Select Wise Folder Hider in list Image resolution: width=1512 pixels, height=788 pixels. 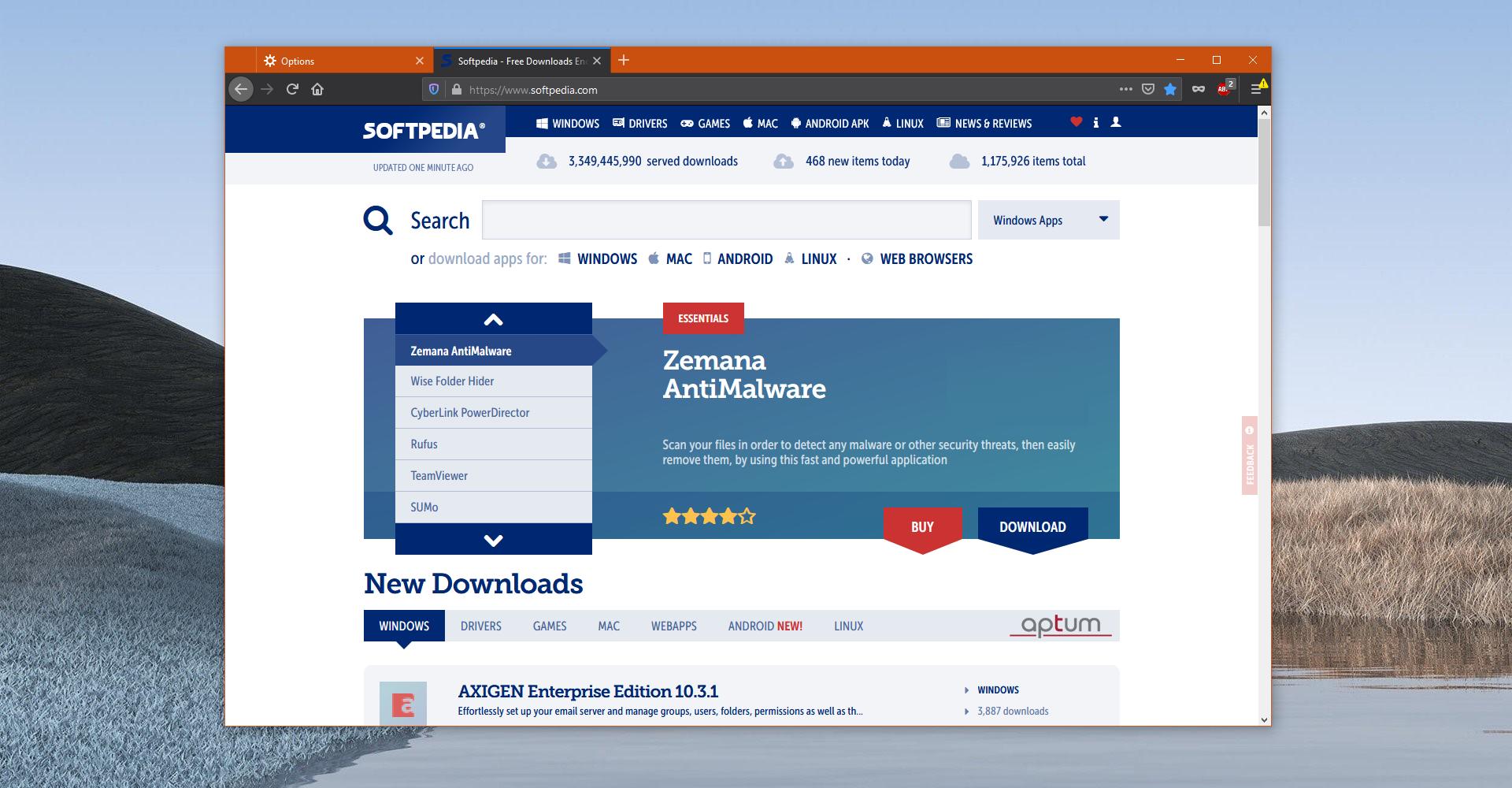tap(494, 381)
